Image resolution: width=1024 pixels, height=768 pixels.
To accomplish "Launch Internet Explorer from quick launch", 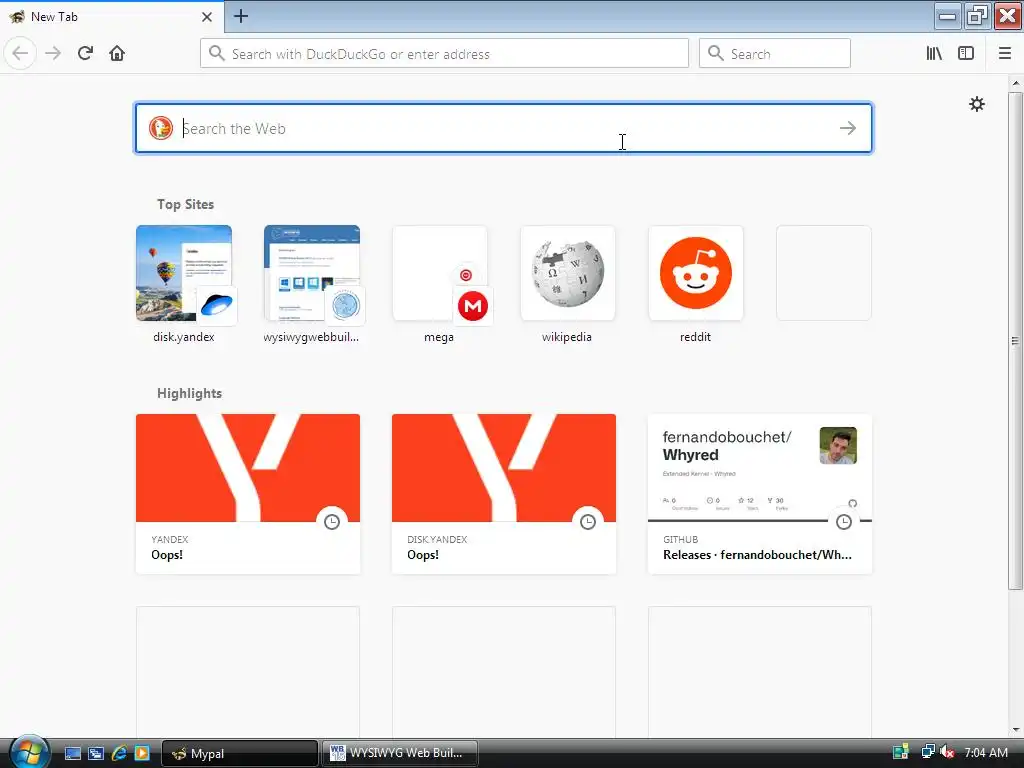I will pos(119,753).
